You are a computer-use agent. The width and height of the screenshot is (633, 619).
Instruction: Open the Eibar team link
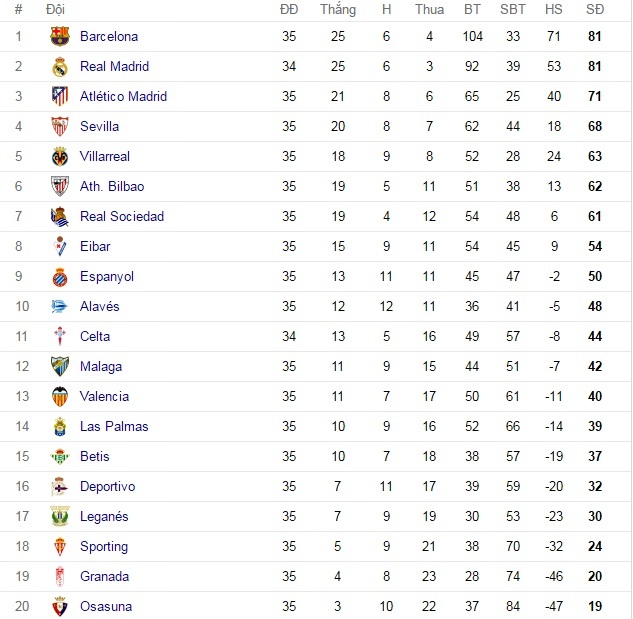pyautogui.click(x=95, y=247)
